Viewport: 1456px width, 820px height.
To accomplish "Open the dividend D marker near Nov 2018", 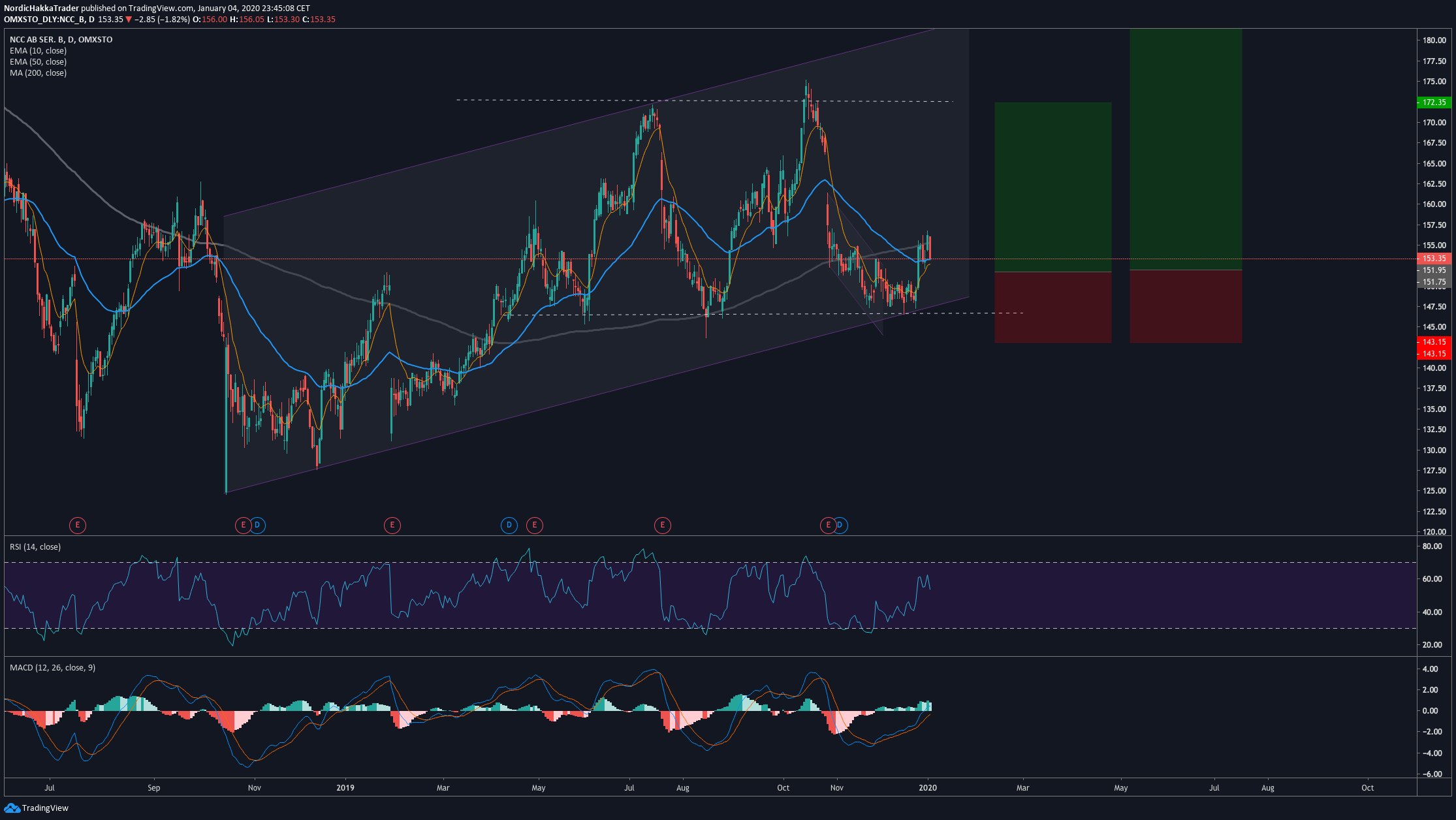I will coord(258,525).
